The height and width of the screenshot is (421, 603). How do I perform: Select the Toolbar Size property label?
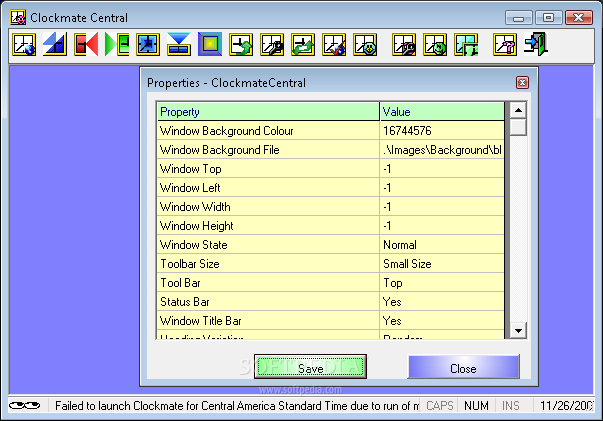point(190,264)
